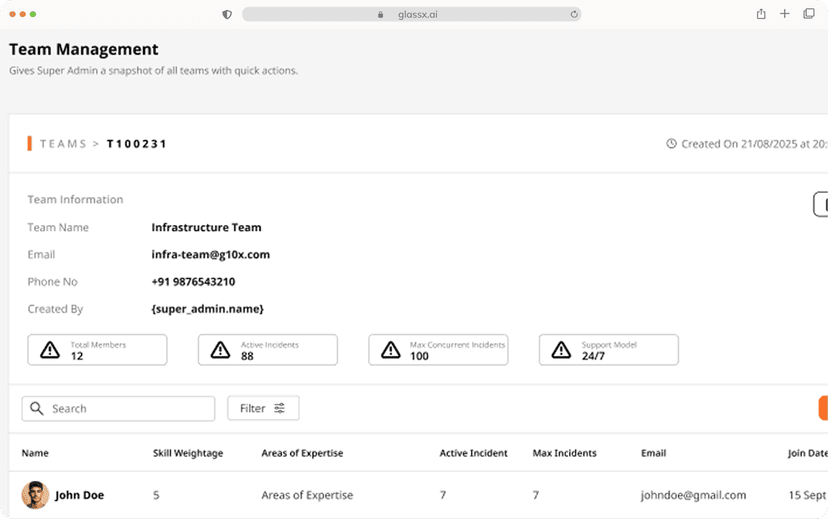Click the Name column header
The height and width of the screenshot is (519, 828).
(x=35, y=453)
